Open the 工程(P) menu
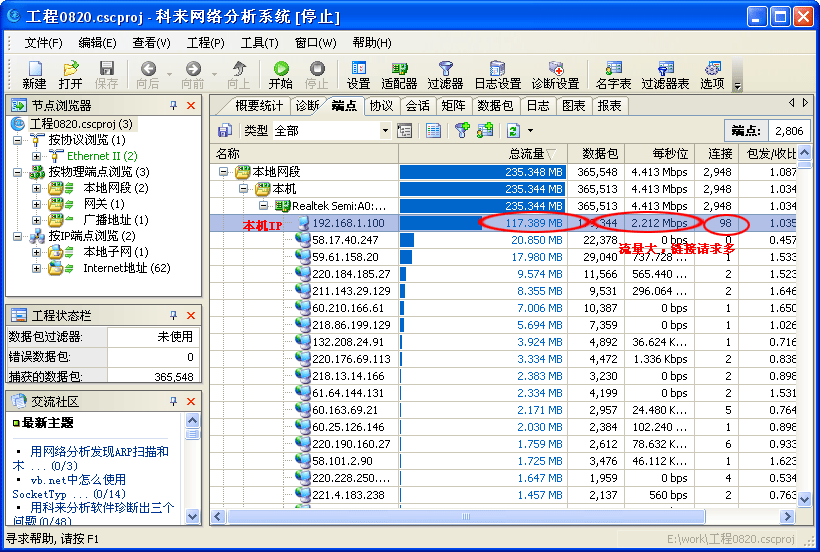The image size is (820, 552). point(206,43)
